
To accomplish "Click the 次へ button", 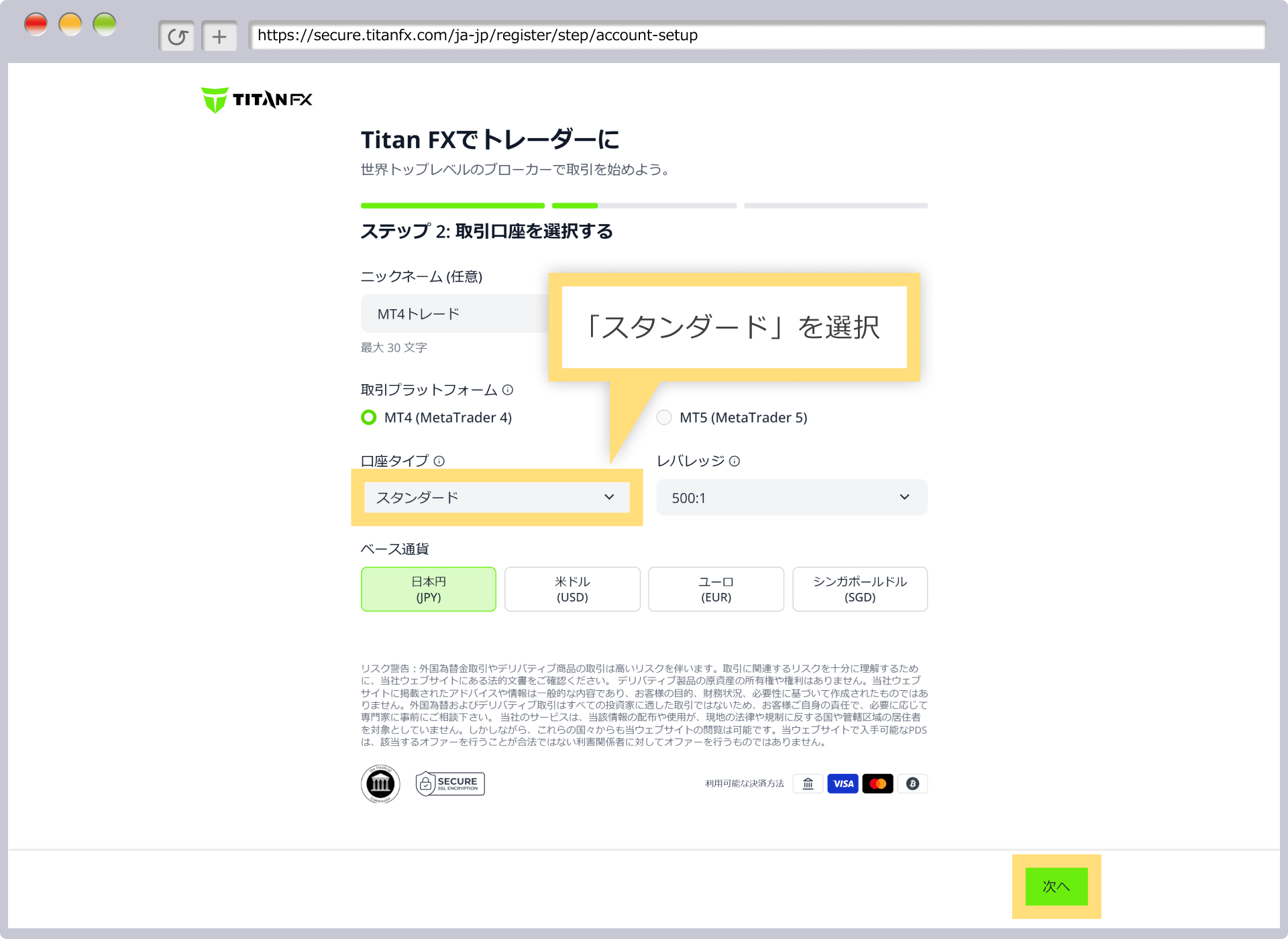I will click(x=1057, y=886).
